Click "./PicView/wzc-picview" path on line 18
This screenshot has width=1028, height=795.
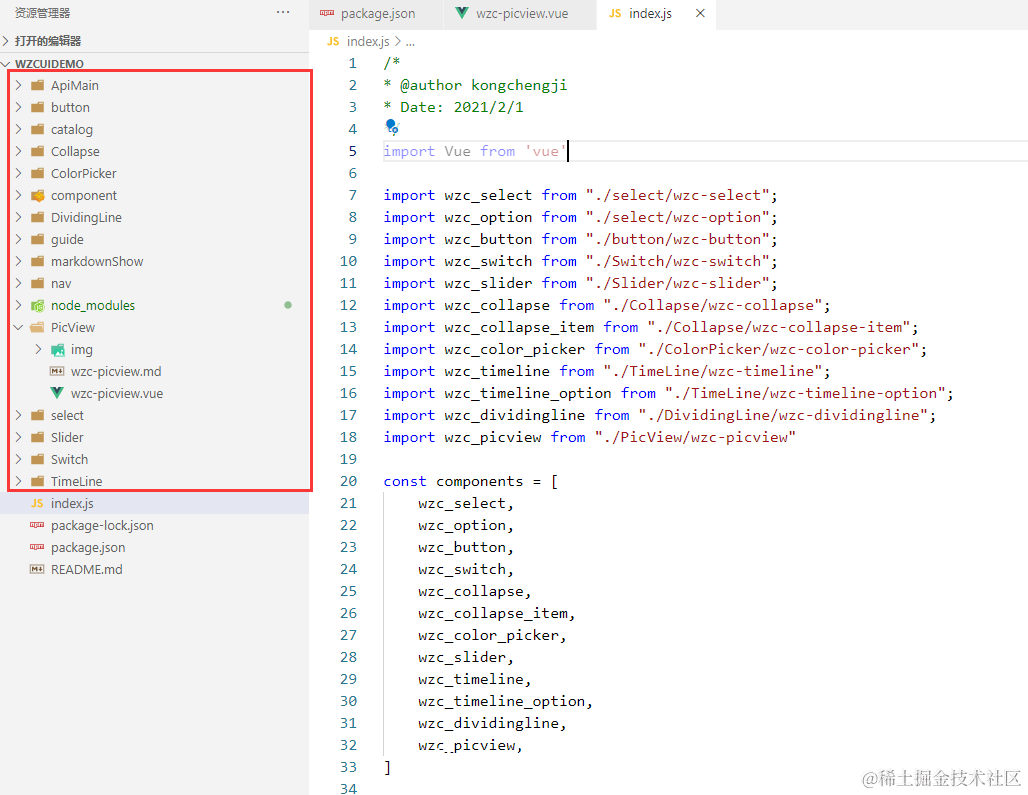(x=695, y=437)
